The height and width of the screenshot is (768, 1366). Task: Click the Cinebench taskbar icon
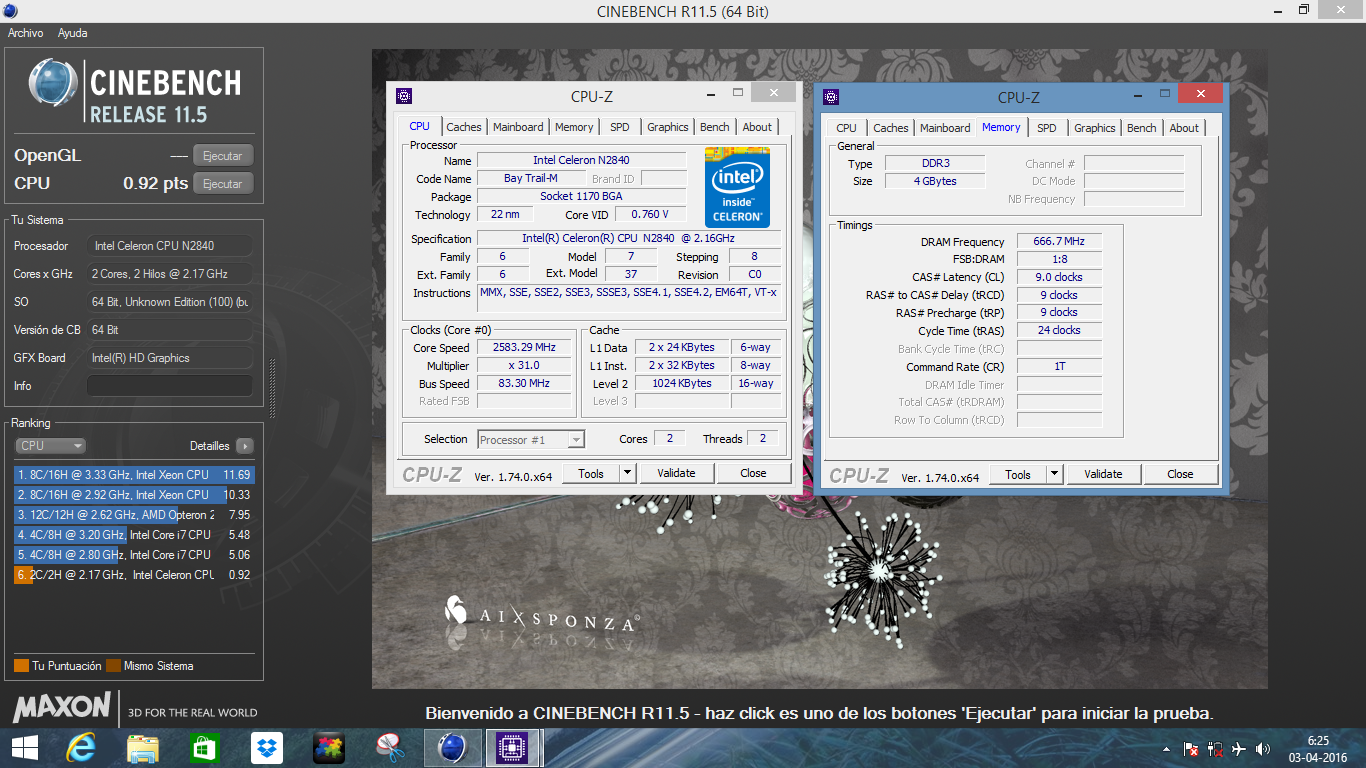452,748
